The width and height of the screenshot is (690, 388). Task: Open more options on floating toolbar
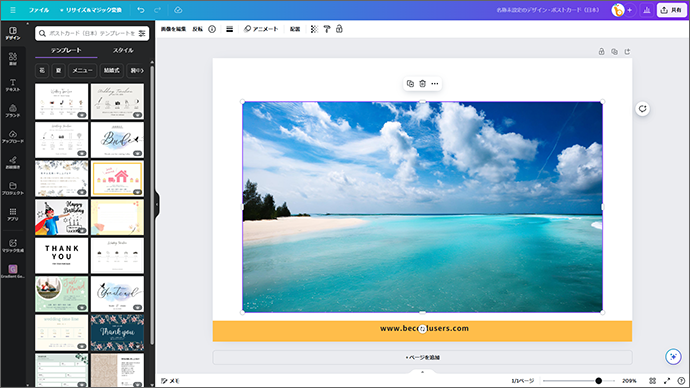[435, 84]
